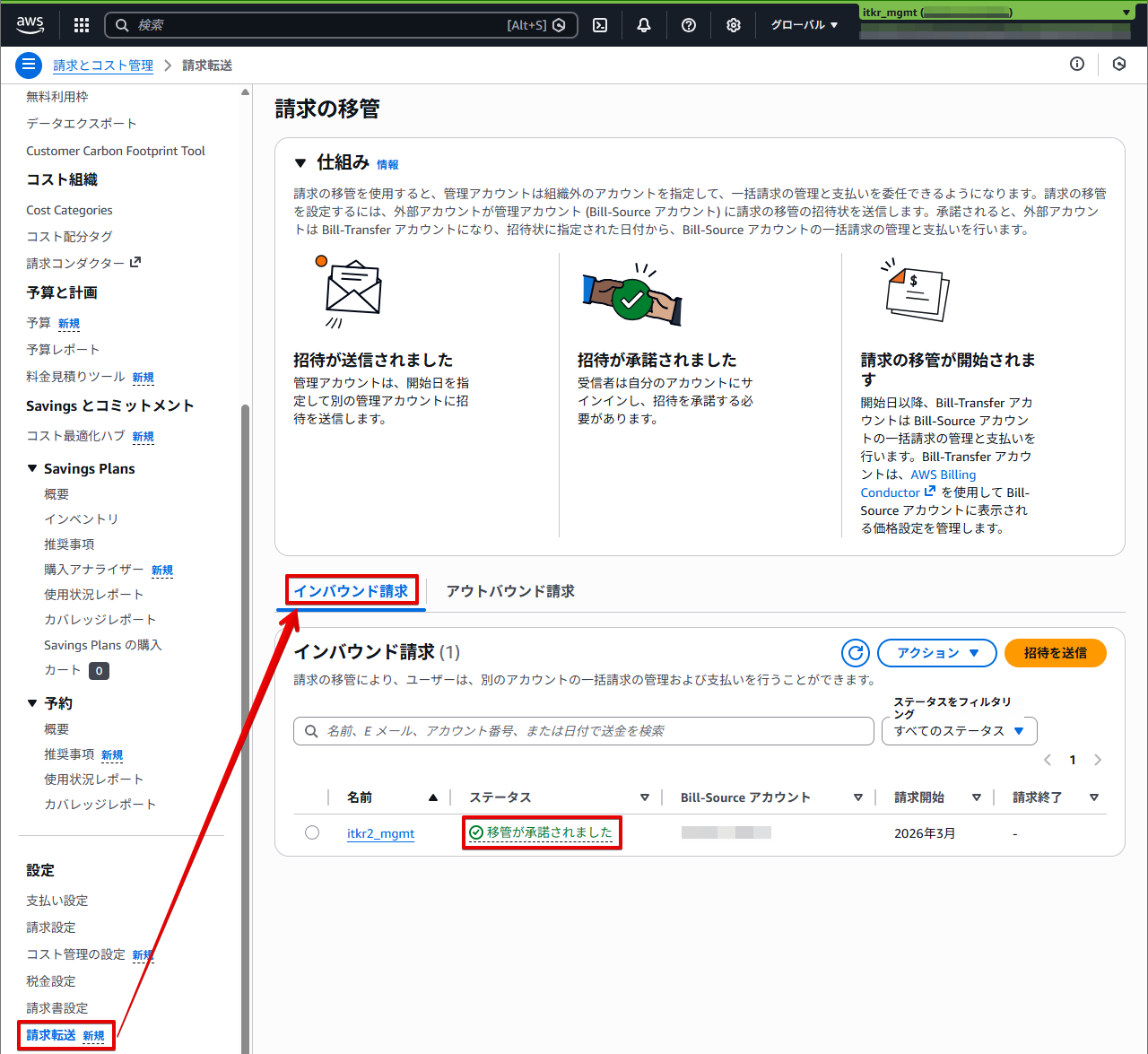
Task: Go to the next page of results
Action: 1098,760
